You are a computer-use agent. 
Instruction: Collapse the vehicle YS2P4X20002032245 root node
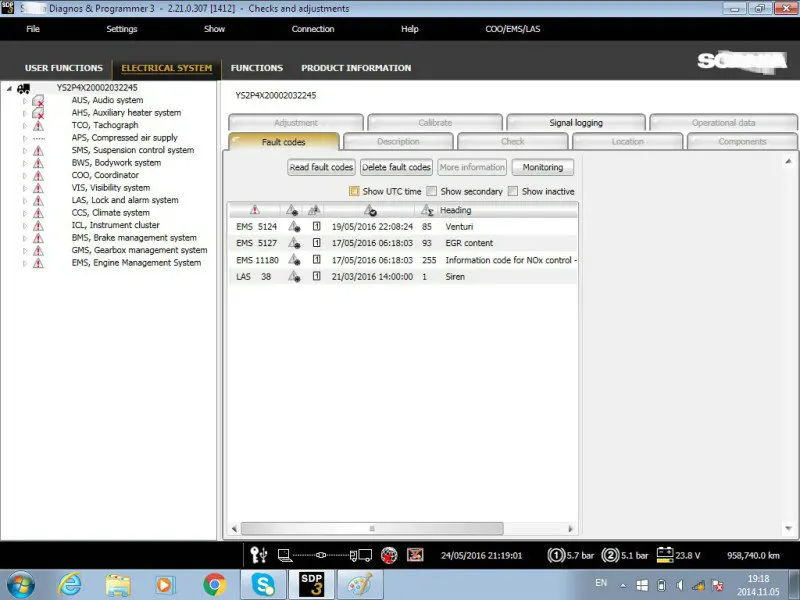9,88
